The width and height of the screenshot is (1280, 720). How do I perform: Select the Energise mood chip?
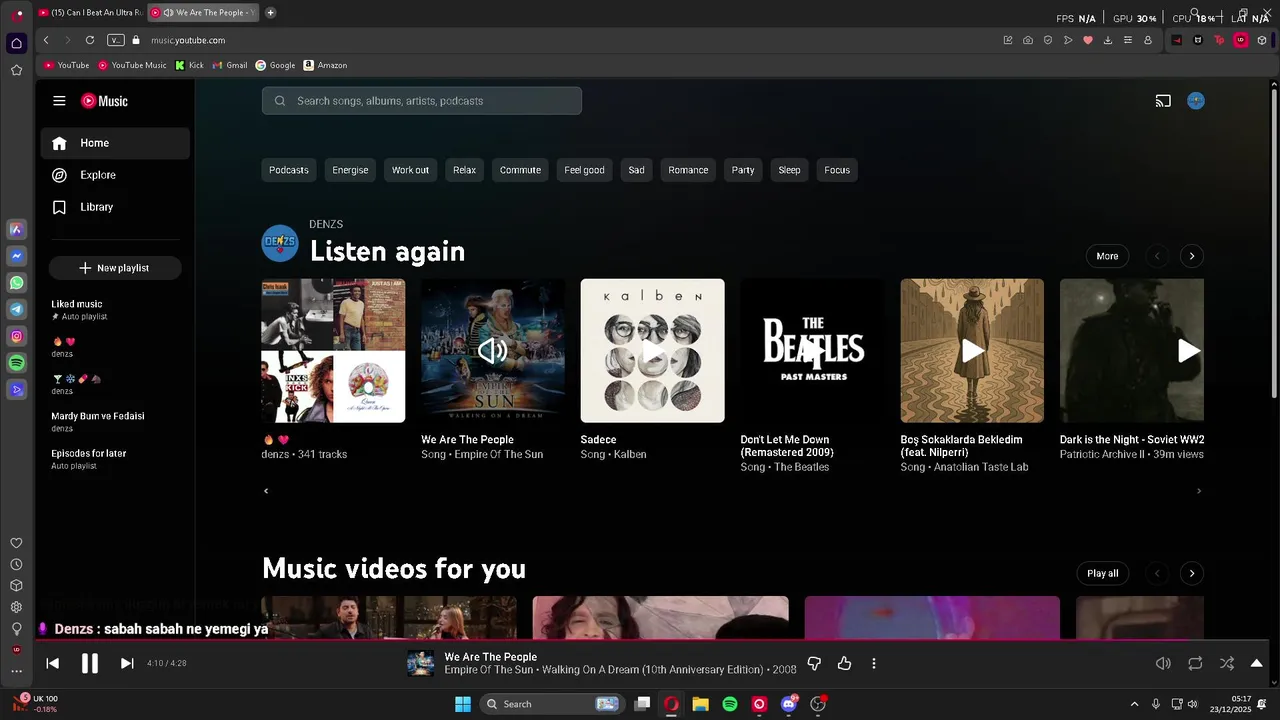click(x=350, y=170)
